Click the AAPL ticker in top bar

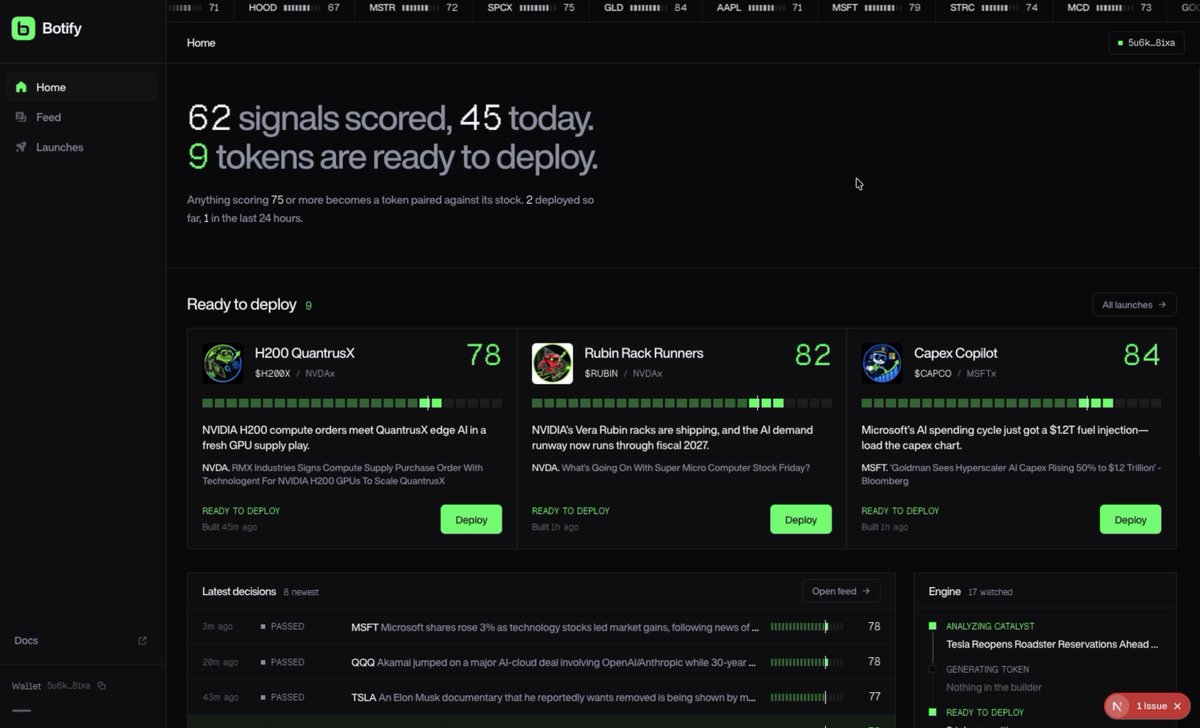coord(760,8)
